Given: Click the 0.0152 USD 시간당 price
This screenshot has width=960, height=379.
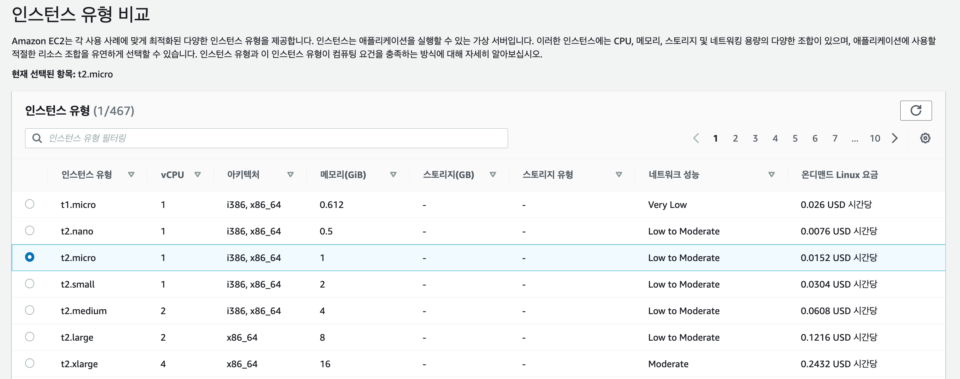Looking at the screenshot, I should (x=838, y=258).
